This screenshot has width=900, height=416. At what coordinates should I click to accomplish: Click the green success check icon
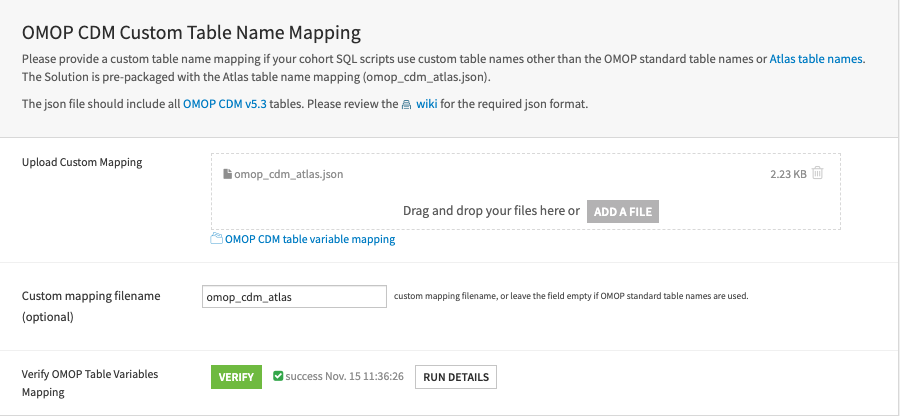pos(278,376)
